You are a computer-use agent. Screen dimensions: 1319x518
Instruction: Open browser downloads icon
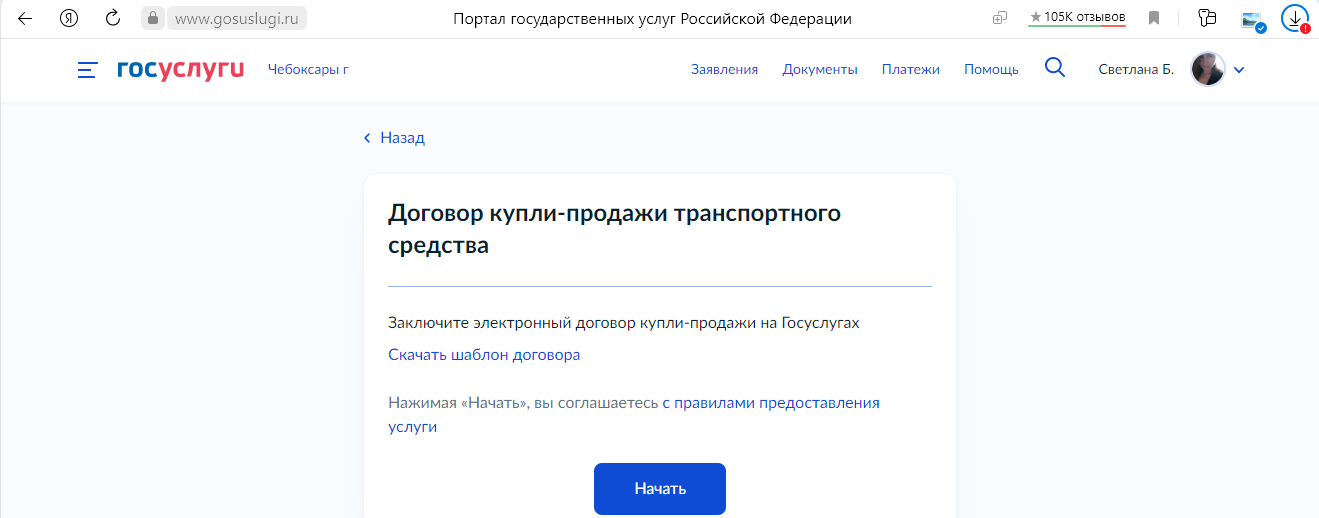1295,18
